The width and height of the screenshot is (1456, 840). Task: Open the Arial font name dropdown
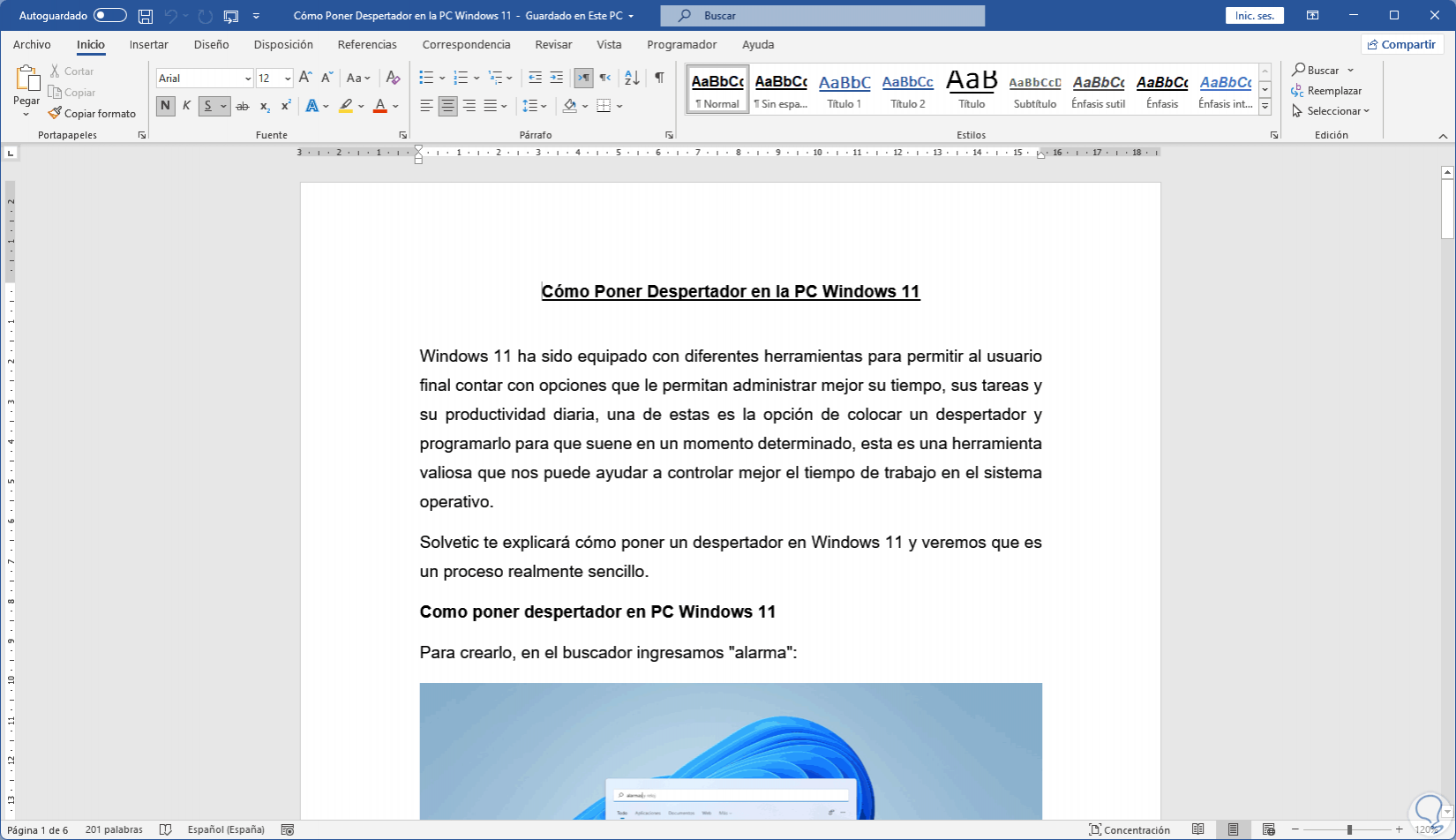pos(248,79)
